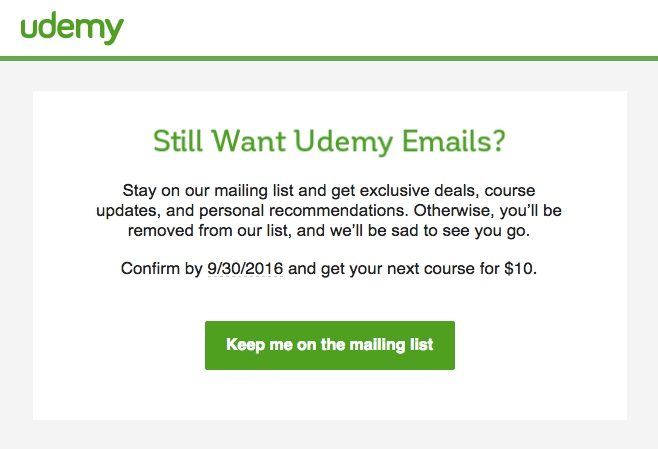Click the word Emails? in the heading
Viewport: 658px width, 449px height.
coord(456,141)
